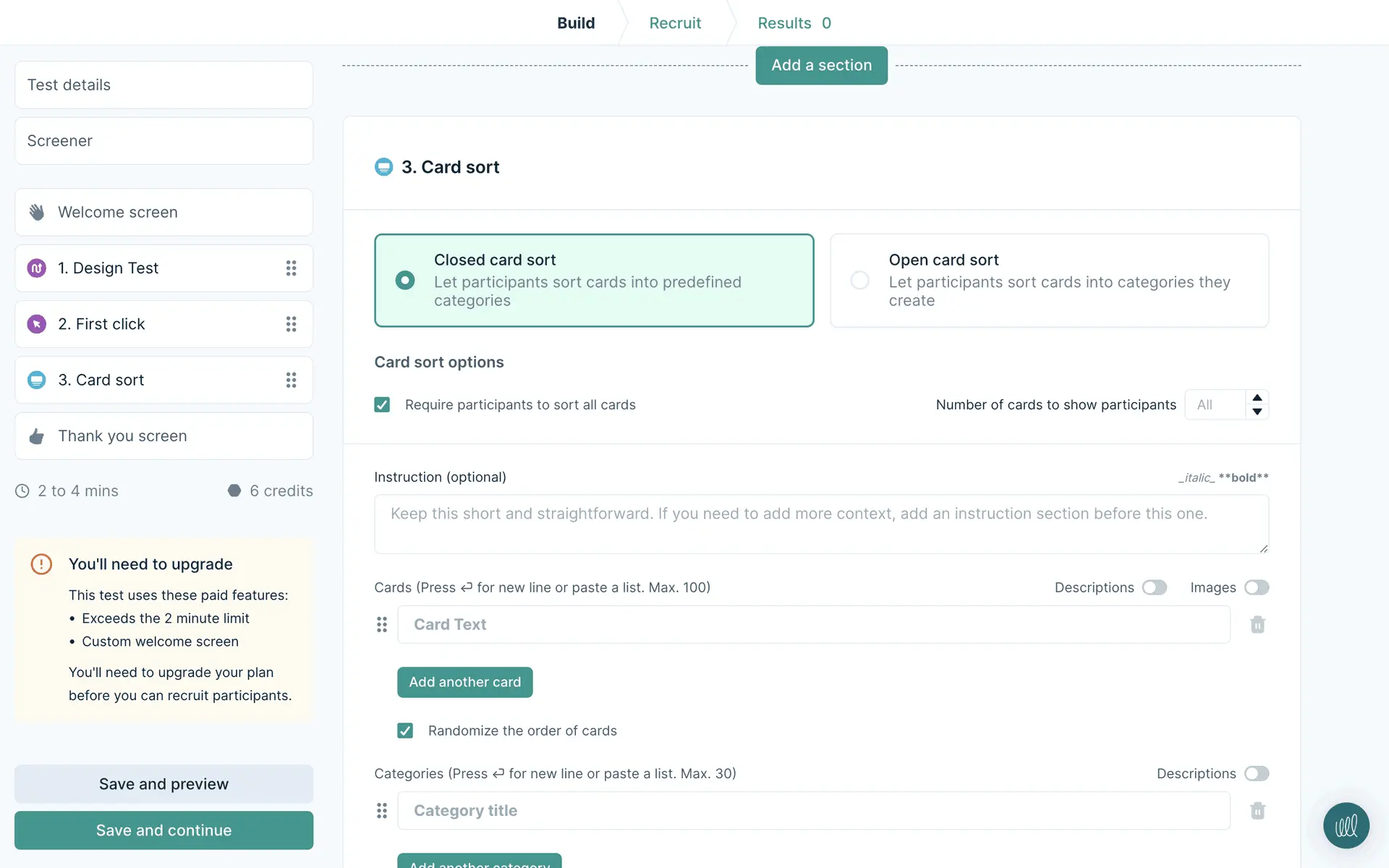Viewport: 1389px width, 868px height.
Task: Decrease number of cards stepper down arrow
Action: (1257, 412)
